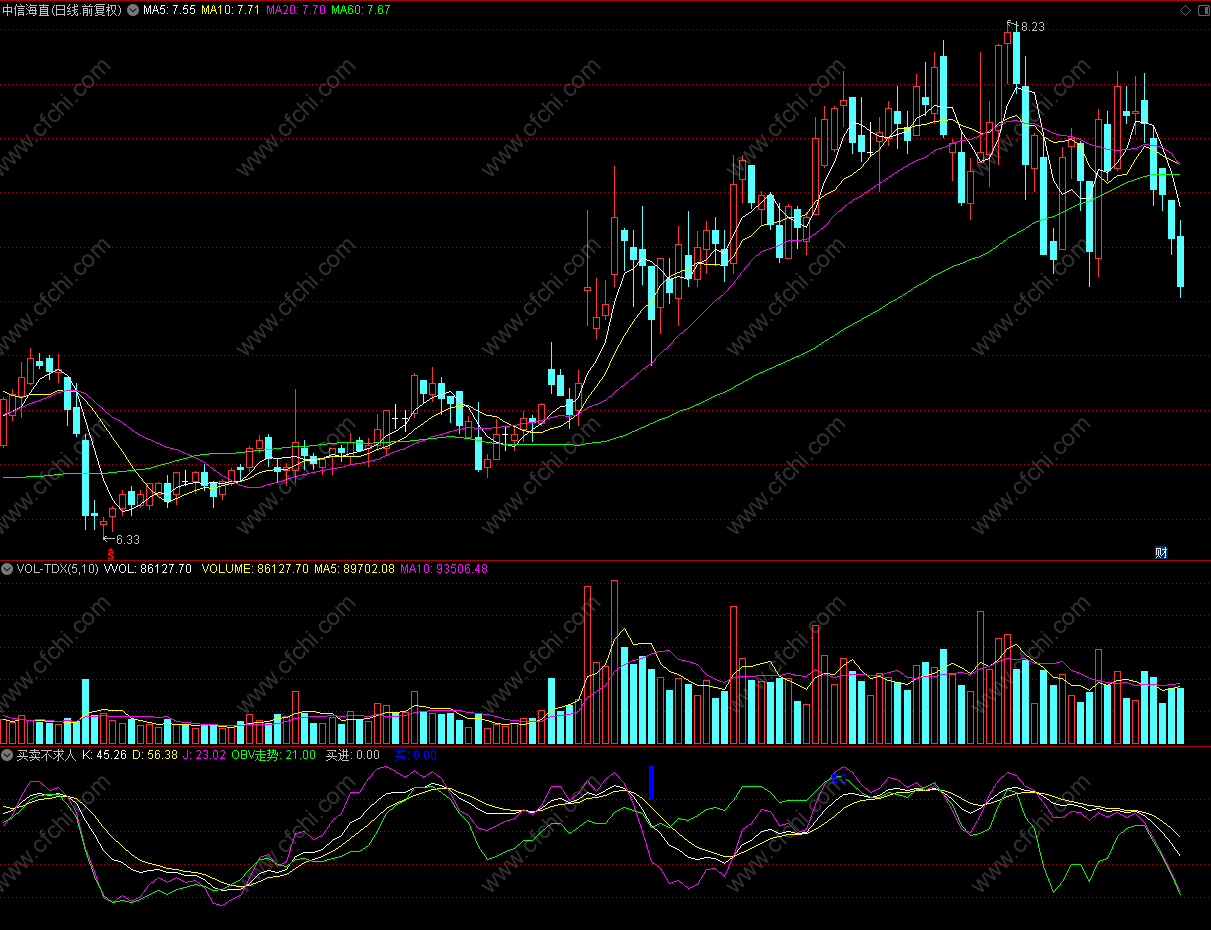
Task: Expand the VOL-TDX indicator dropdown arrow
Action: [7, 569]
